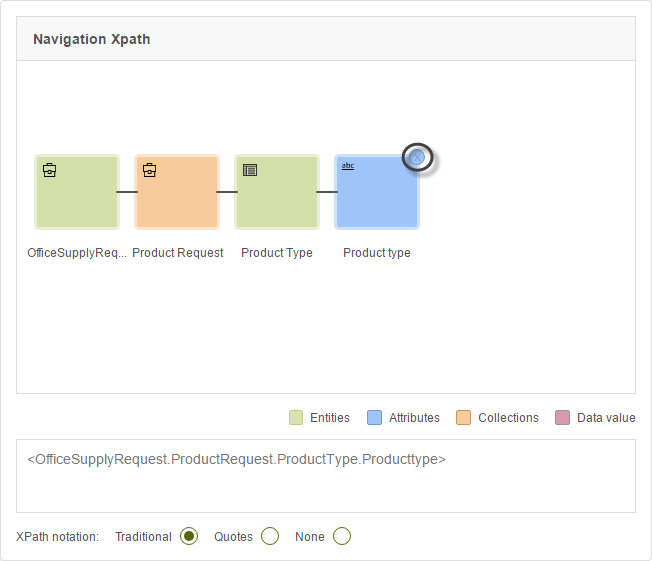
Task: Click the Navigation Xpath panel header
Action: pyautogui.click(x=325, y=40)
